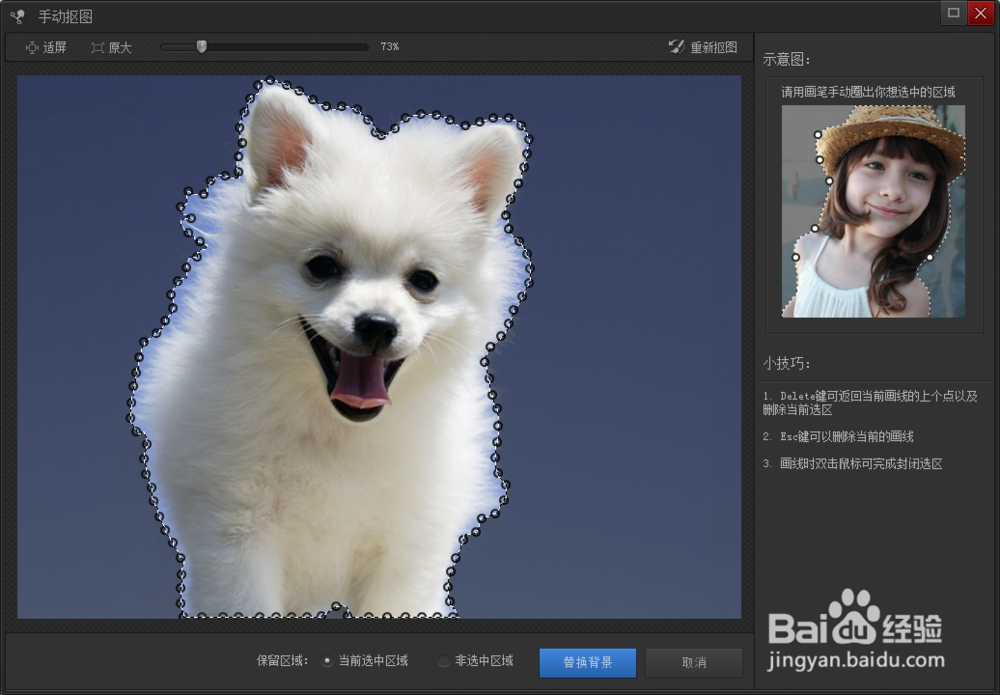This screenshot has width=1000, height=695.
Task: Click the 73% zoom value text
Action: [390, 47]
